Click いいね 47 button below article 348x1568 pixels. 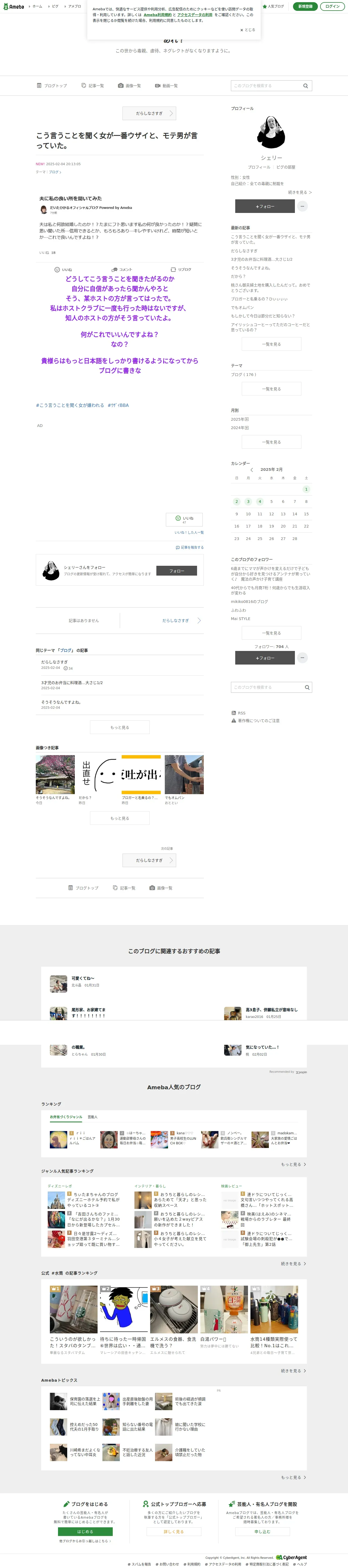tap(184, 519)
